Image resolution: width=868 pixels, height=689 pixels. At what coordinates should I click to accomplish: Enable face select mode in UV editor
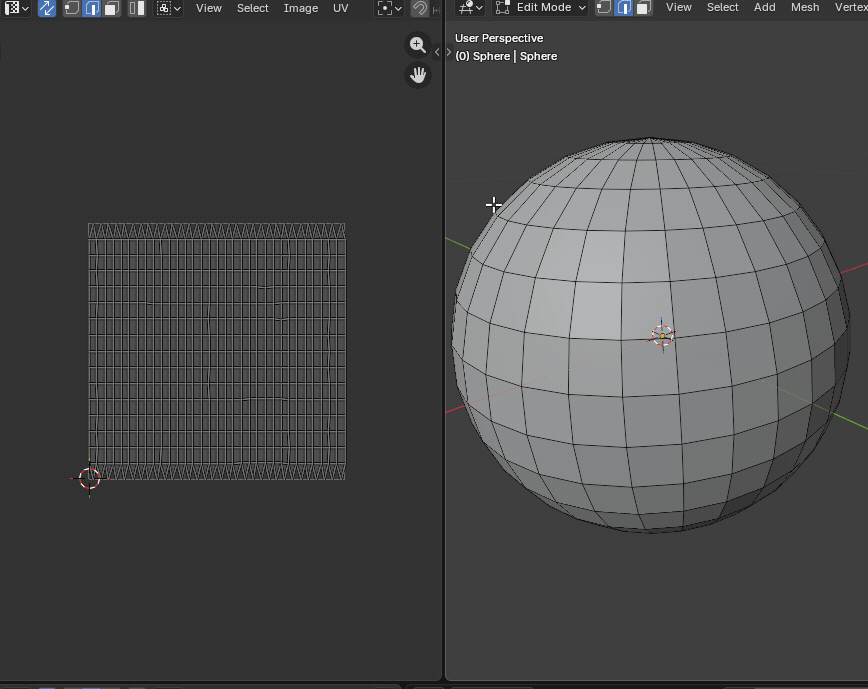point(112,8)
